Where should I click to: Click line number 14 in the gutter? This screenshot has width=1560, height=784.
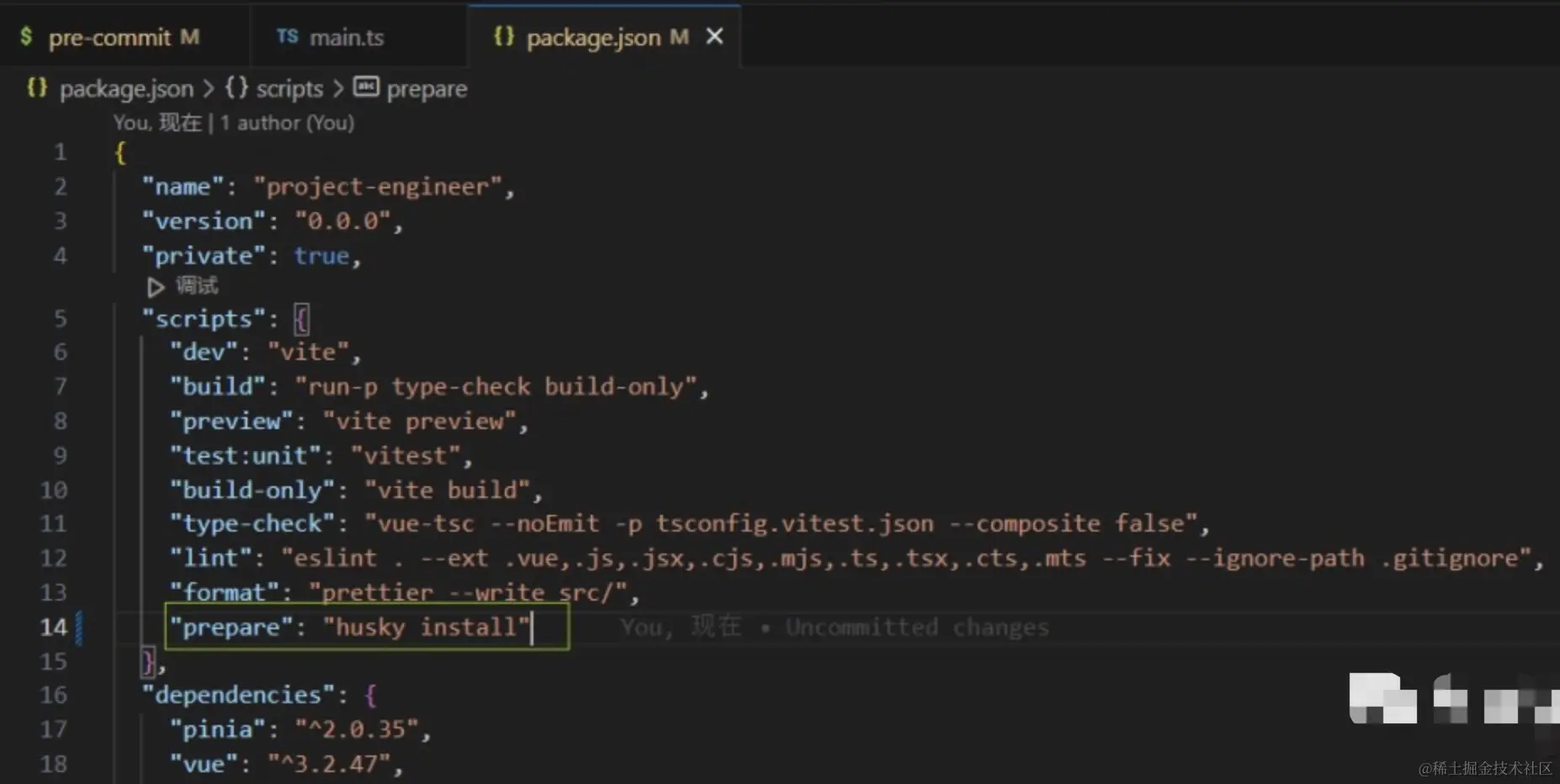tap(54, 628)
